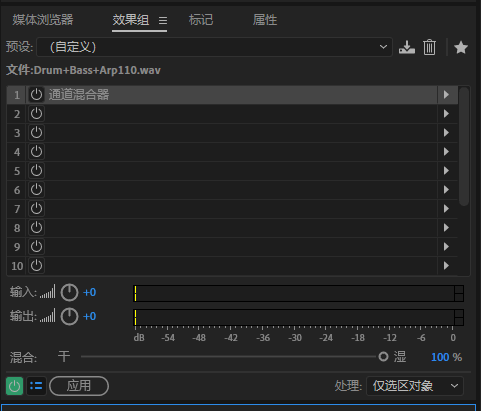Click the 湿 wet label
481x411 pixels.
point(400,357)
